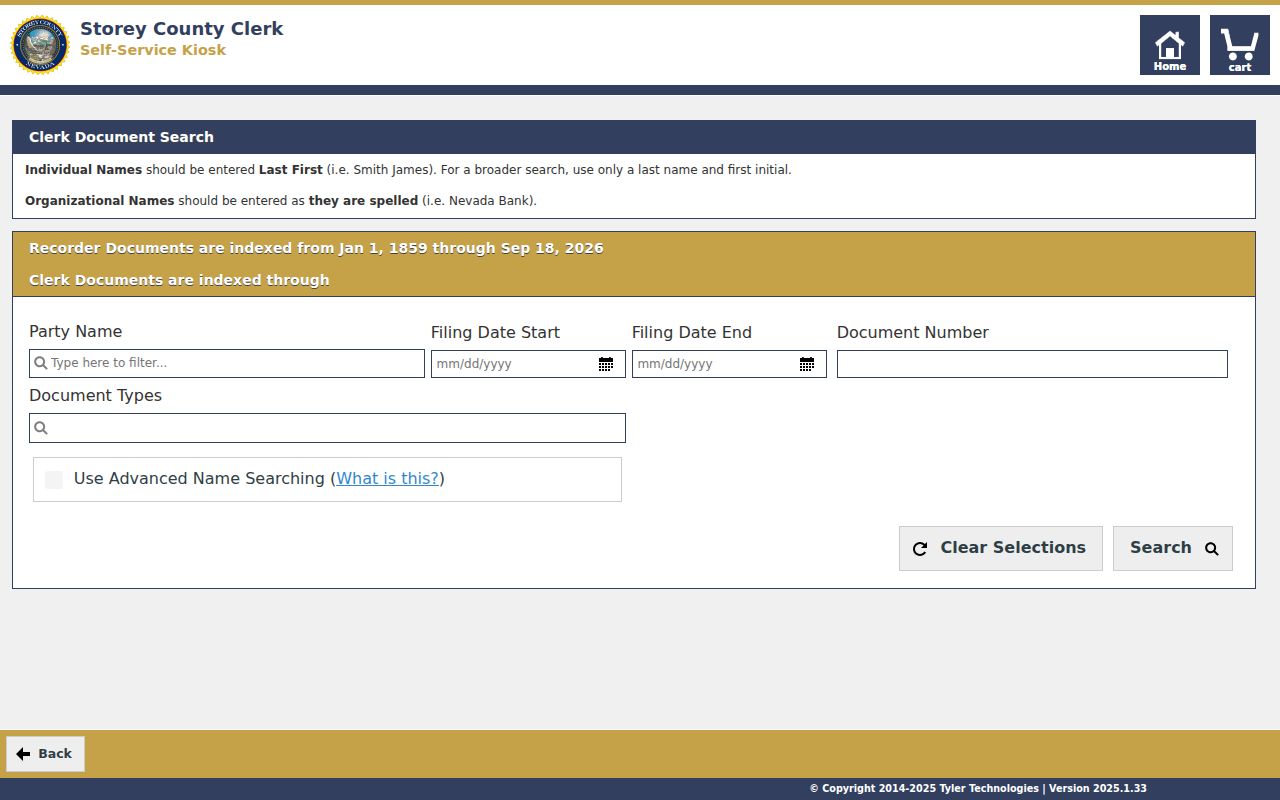The height and width of the screenshot is (800, 1280).
Task: Focus the Filing Date End date field
Action: 729,364
